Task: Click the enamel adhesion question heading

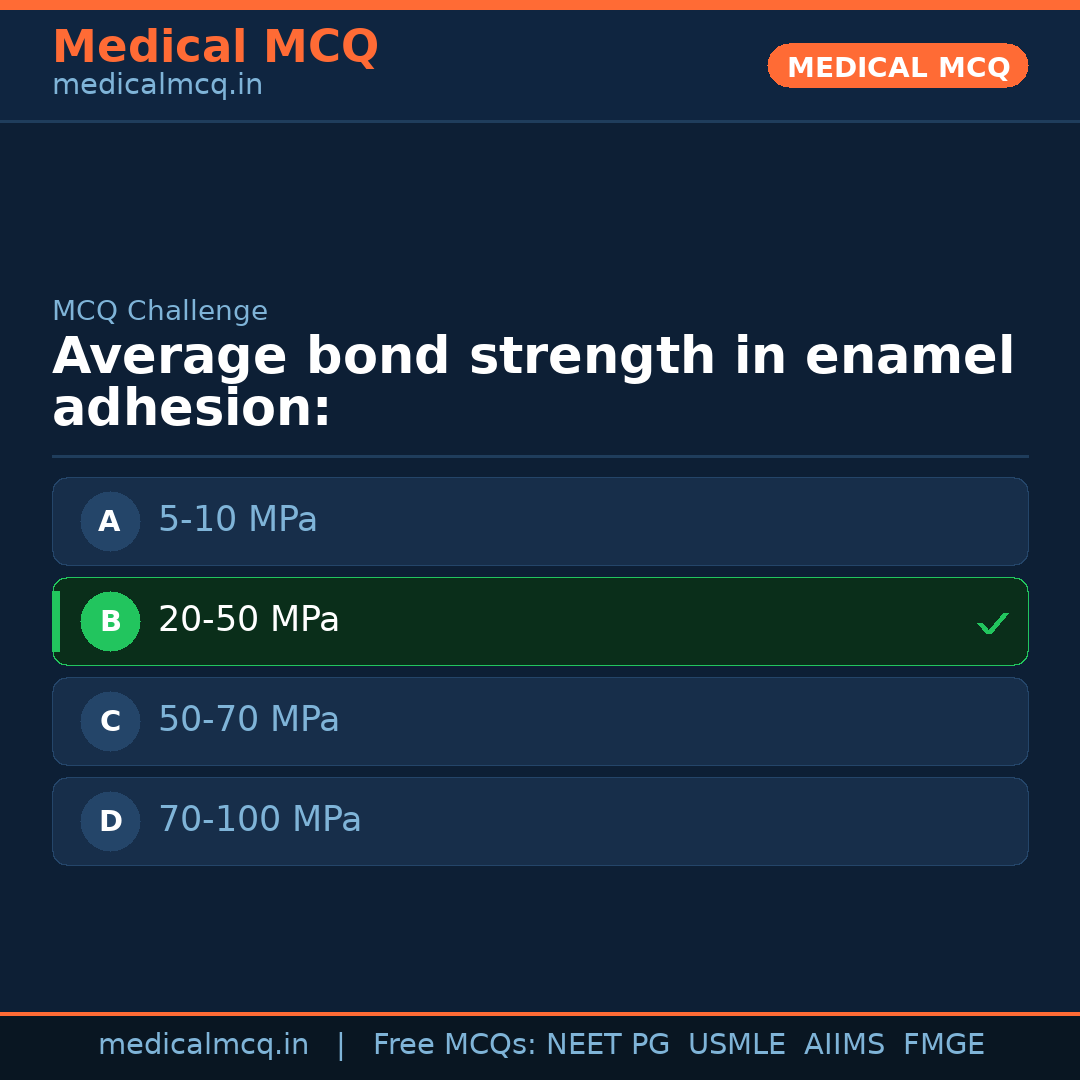Action: tap(533, 383)
